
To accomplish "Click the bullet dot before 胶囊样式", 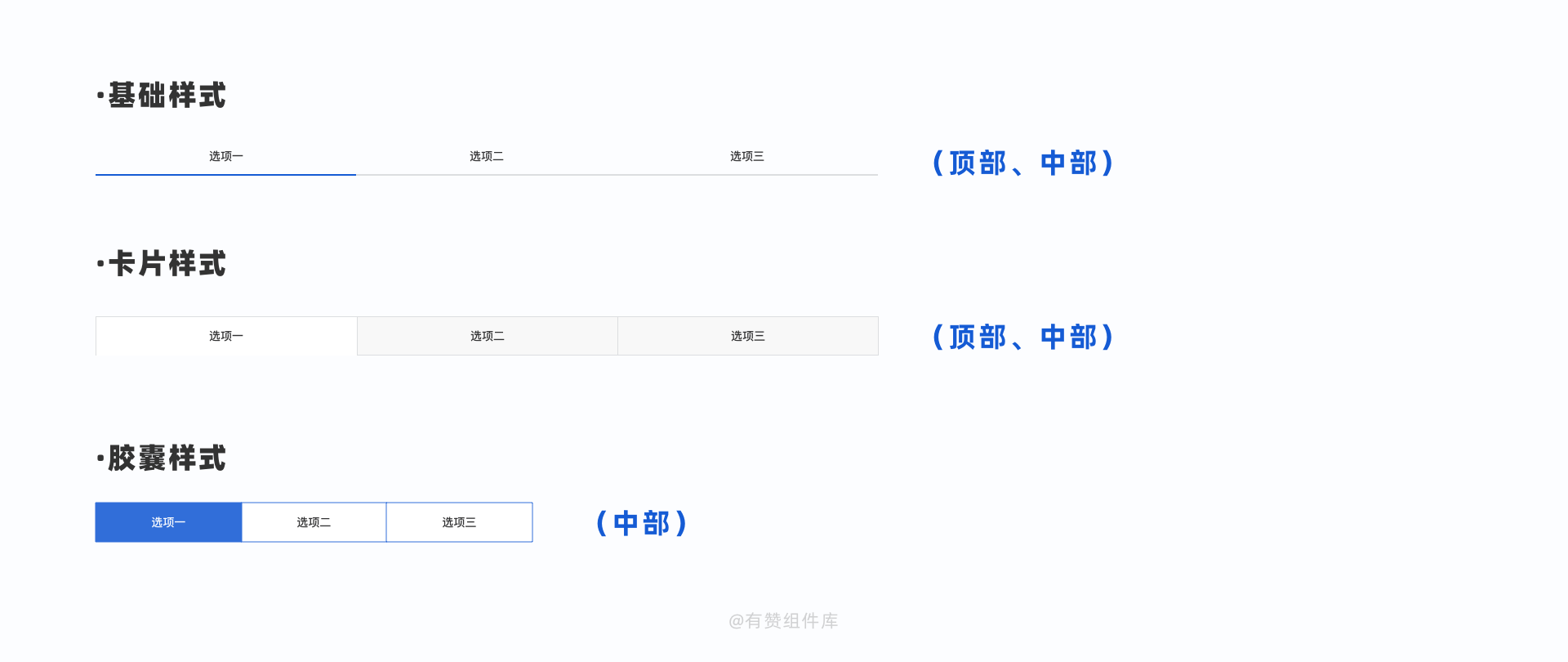I will 100,458.
